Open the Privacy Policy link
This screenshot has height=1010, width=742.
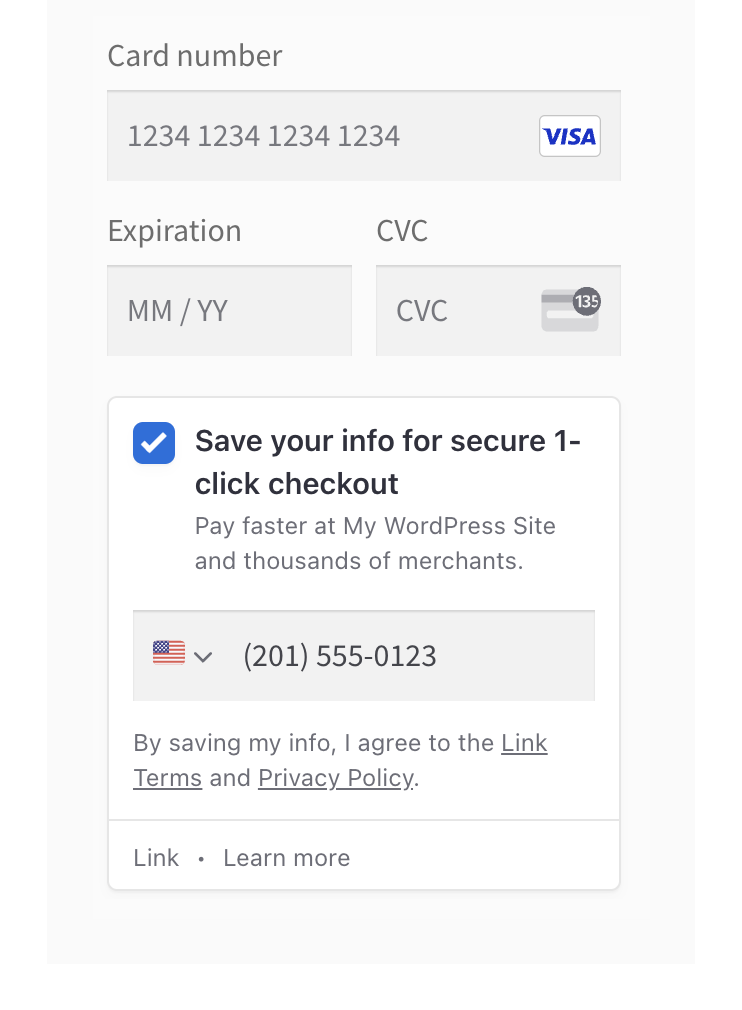[x=335, y=778]
